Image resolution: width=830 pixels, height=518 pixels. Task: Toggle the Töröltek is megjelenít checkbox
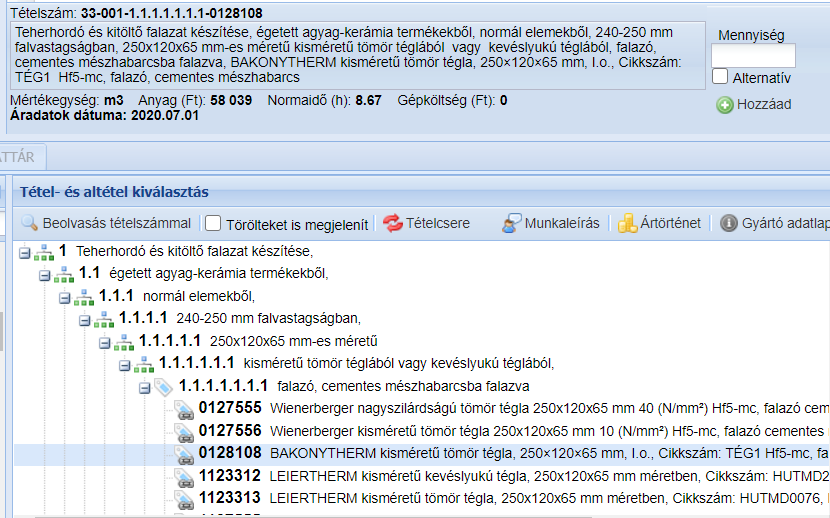[x=213, y=223]
